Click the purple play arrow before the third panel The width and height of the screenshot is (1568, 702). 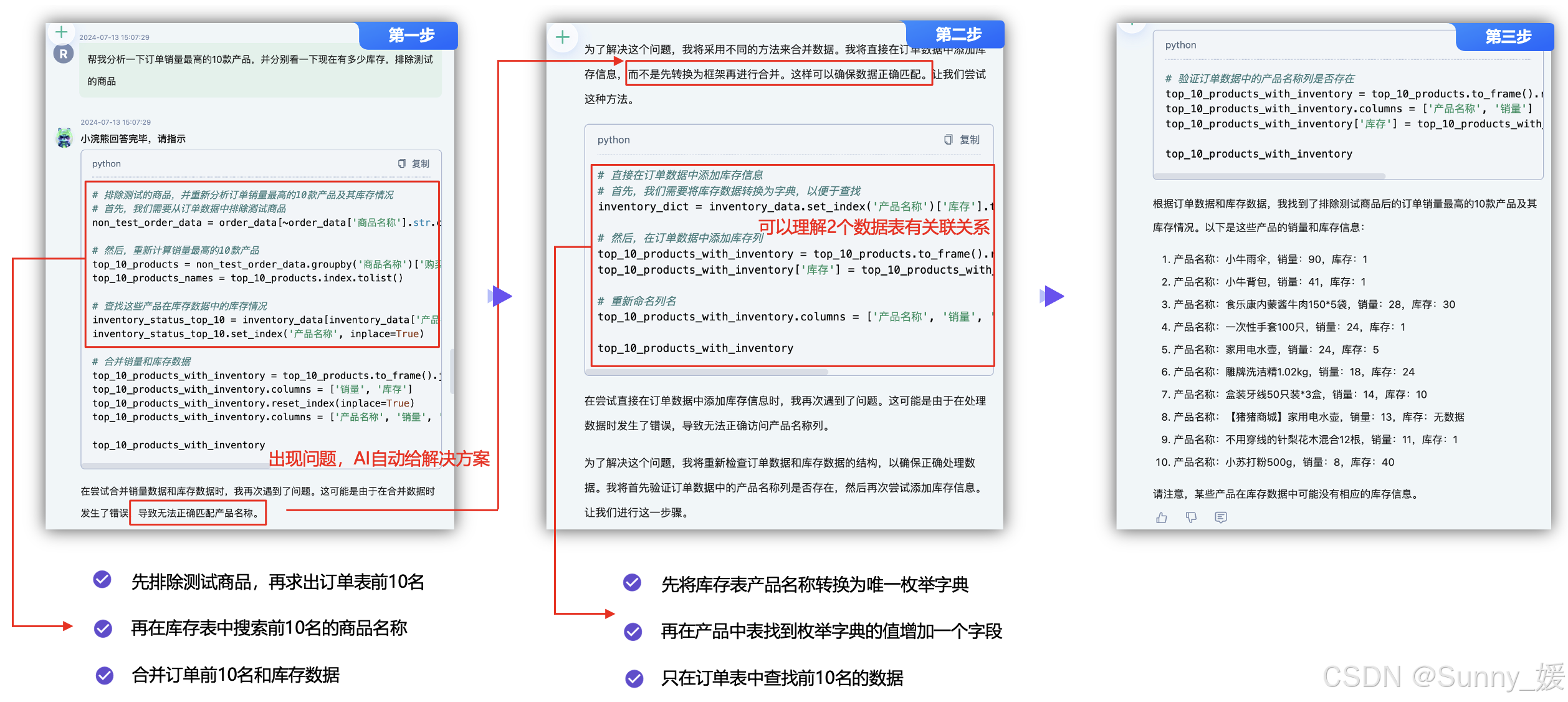(1051, 297)
